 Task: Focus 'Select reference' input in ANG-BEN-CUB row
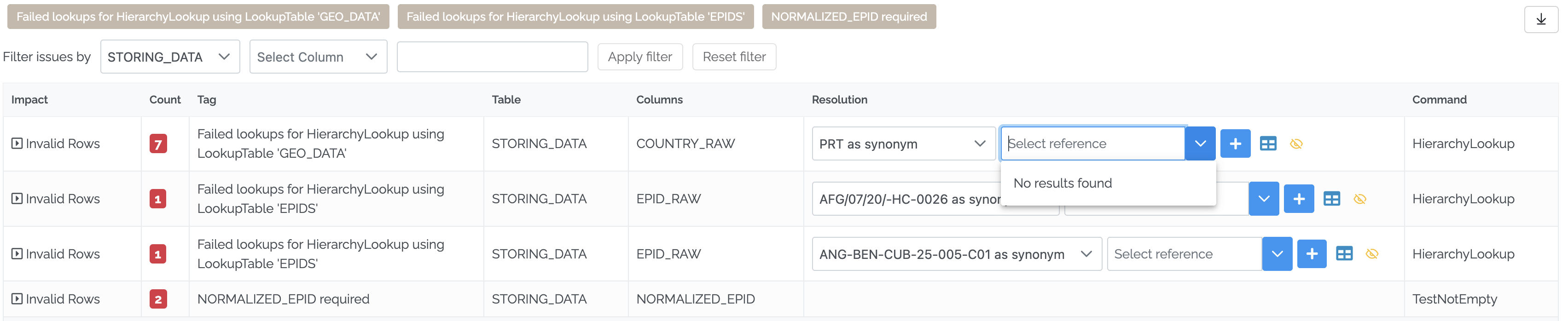pos(1185,253)
